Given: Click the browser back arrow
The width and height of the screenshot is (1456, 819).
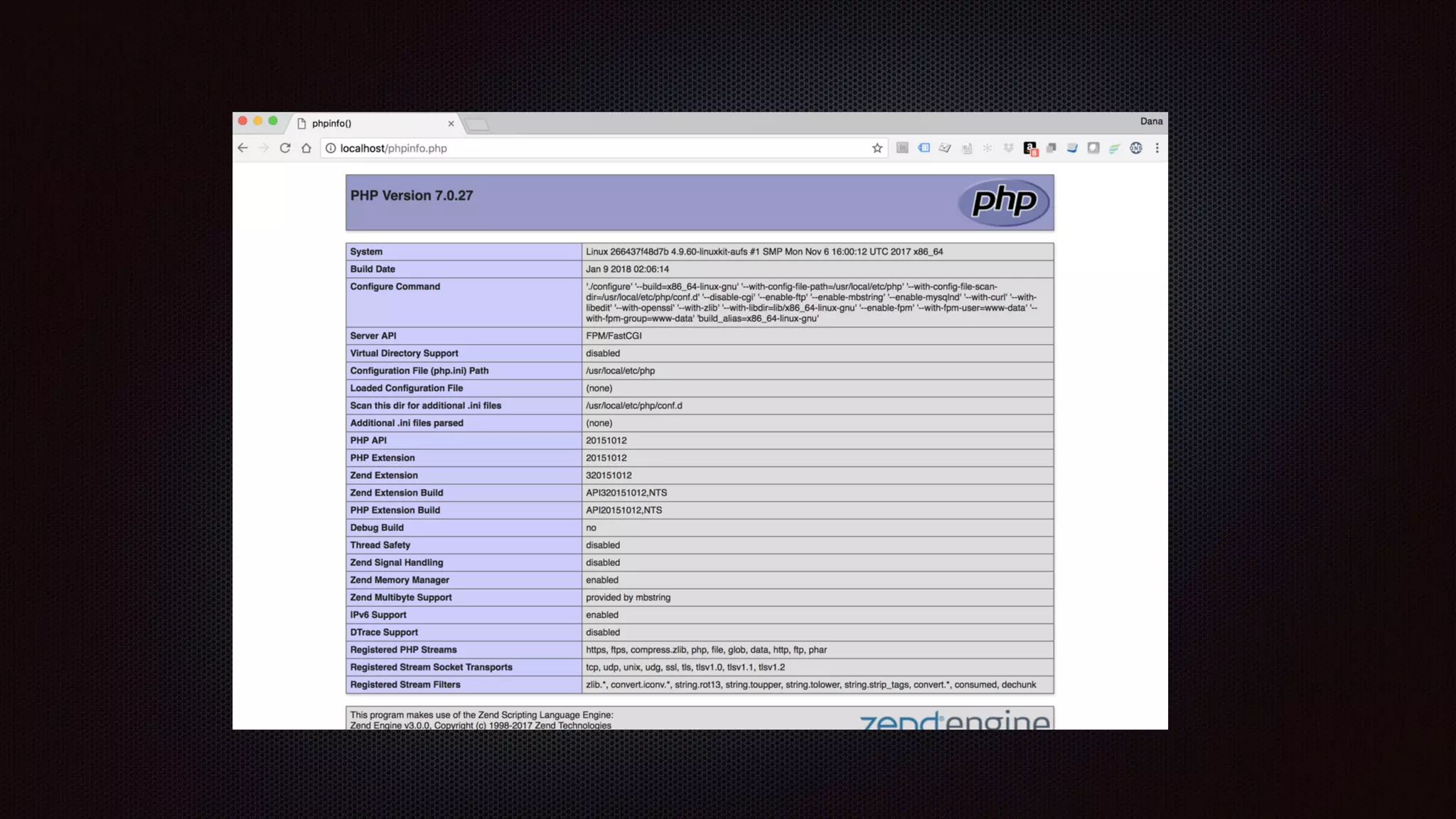Looking at the screenshot, I should tap(243, 148).
